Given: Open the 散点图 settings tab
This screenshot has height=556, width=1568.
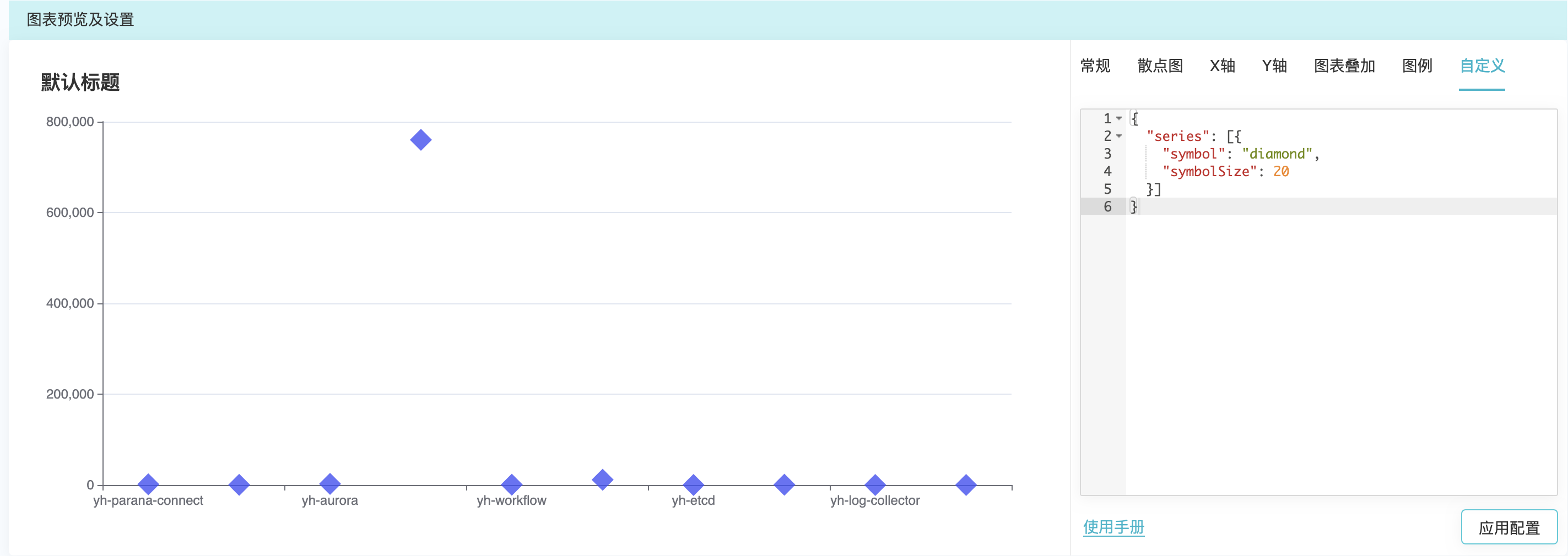Looking at the screenshot, I should pyautogui.click(x=1160, y=66).
